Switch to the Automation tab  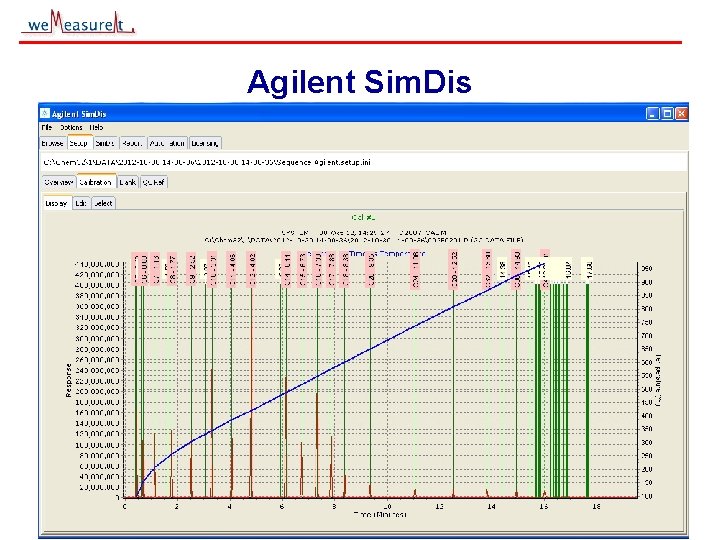(x=167, y=143)
